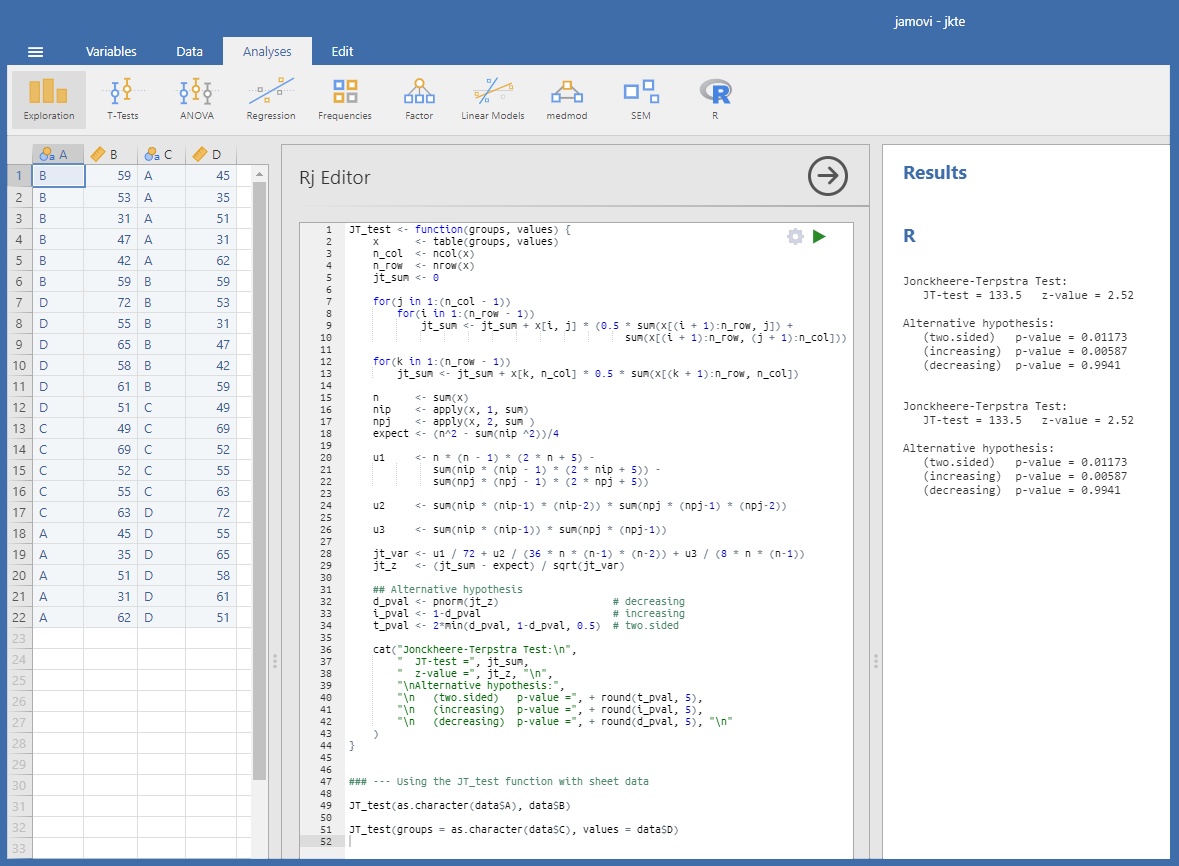
Task: Open the T-Tests analyses menu
Action: 122,100
